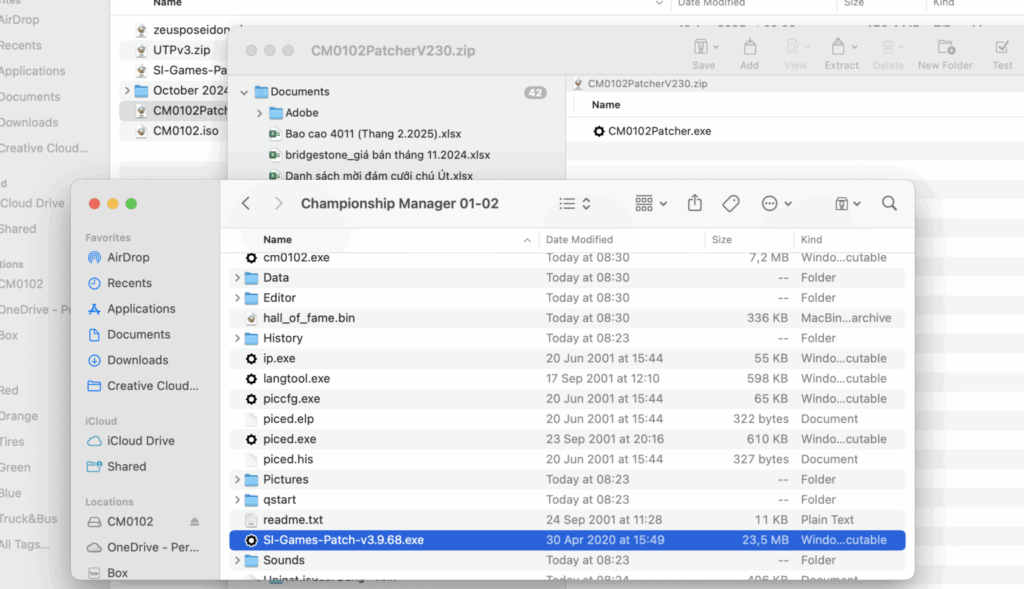This screenshot has width=1024, height=589.
Task: Open the list view options dropdown
Action: click(x=575, y=203)
